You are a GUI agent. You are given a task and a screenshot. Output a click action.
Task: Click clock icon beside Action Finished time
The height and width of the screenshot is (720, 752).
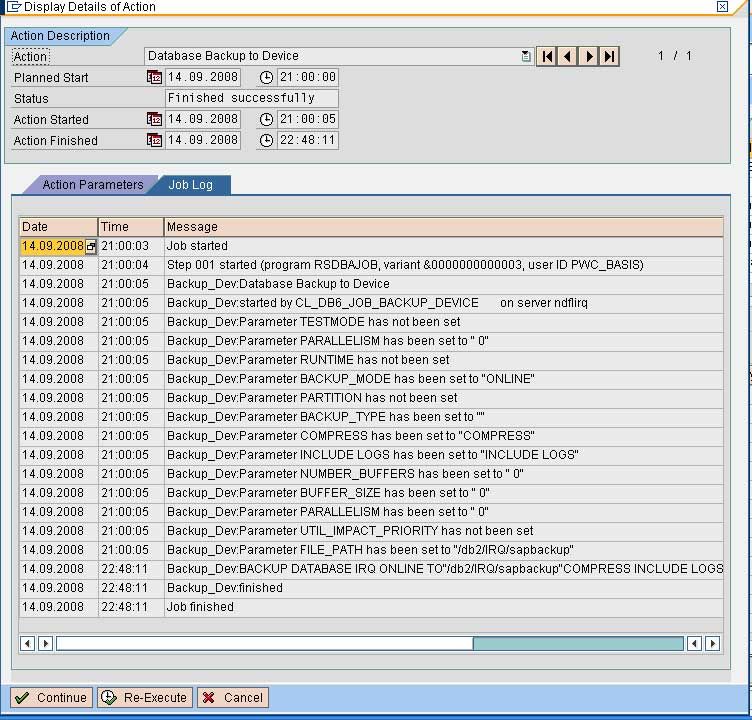coord(266,141)
